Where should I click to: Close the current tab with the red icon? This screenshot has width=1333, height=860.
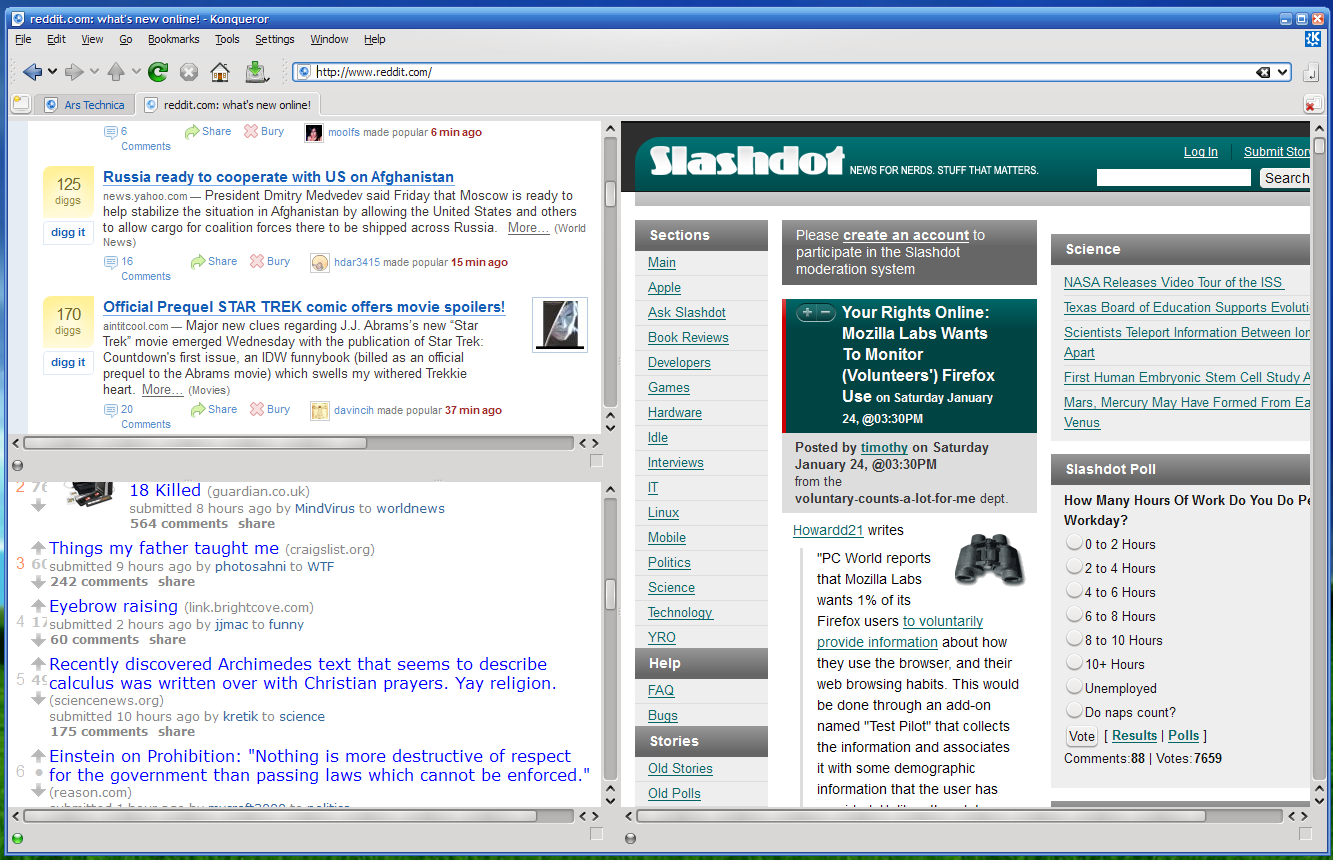point(1312,105)
